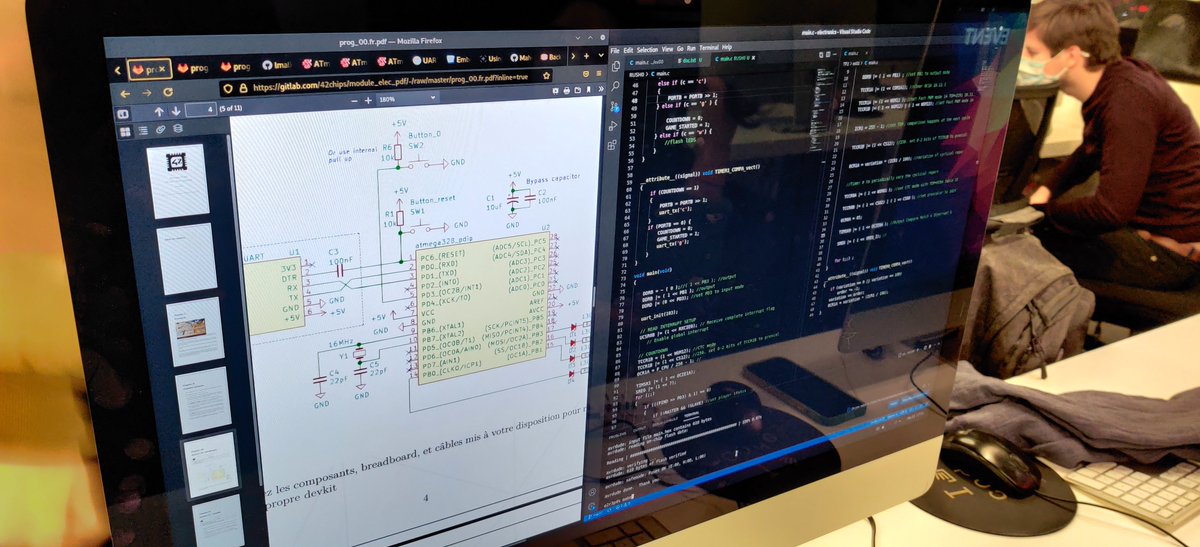Go back in Firefox
The width and height of the screenshot is (1200, 547).
[x=125, y=94]
